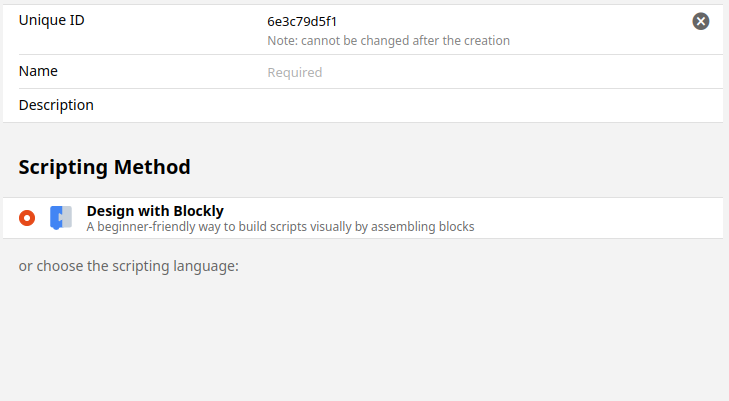
Task: Choose the Design with Blockly title
Action: pyautogui.click(x=155, y=211)
